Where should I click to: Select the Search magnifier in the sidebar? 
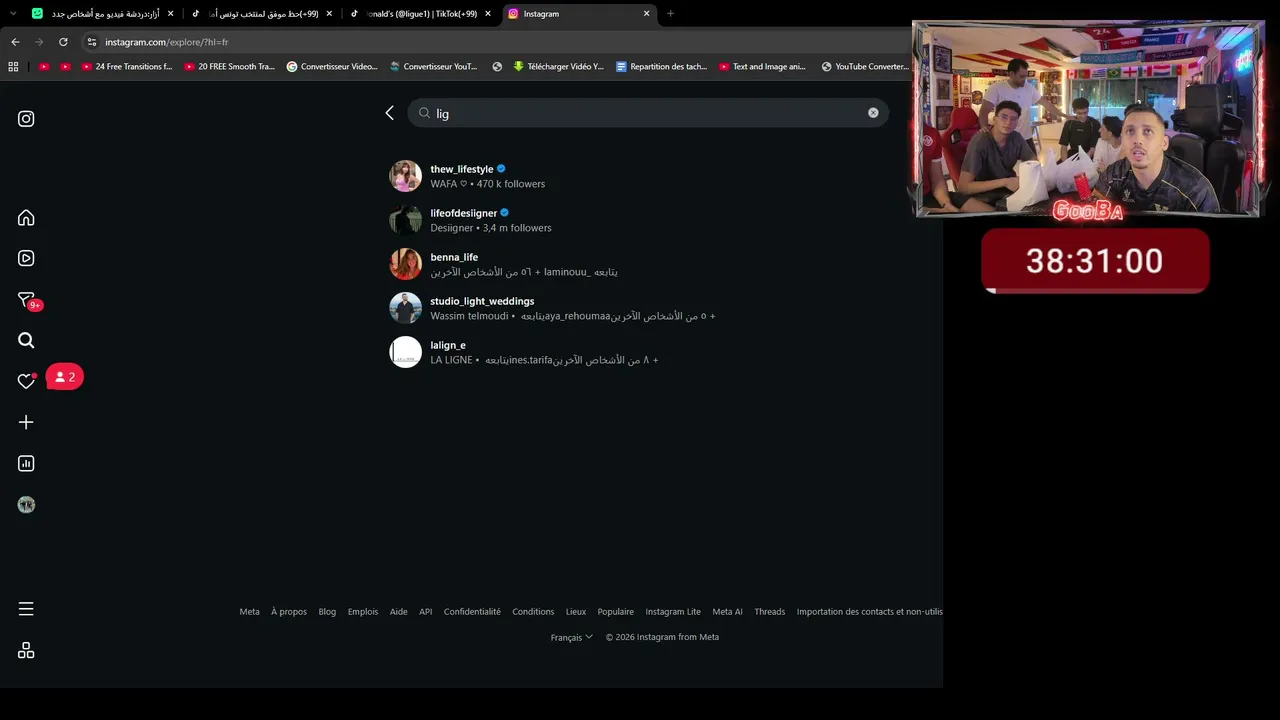tap(26, 340)
